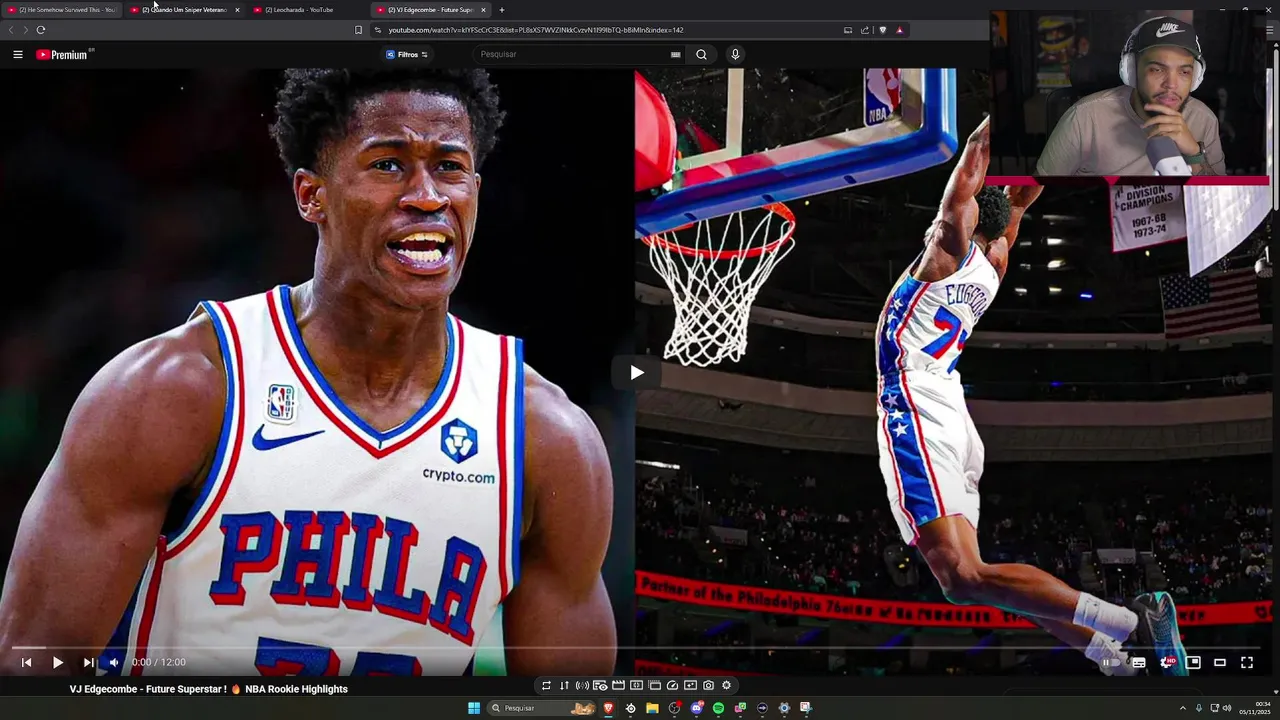1280x720 pixels.
Task: Start voice search with microphone icon
Action: pos(735,54)
